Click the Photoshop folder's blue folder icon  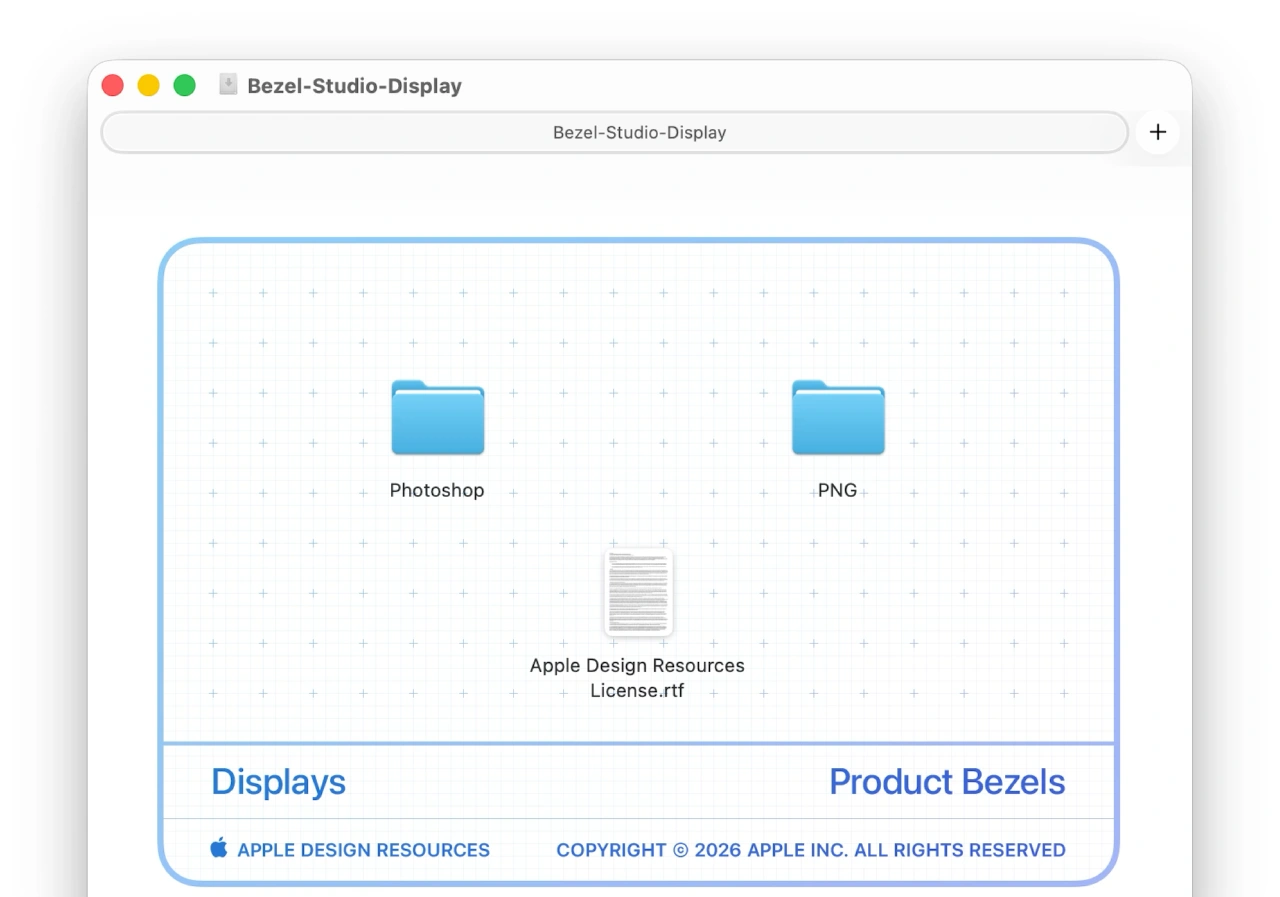pos(437,418)
